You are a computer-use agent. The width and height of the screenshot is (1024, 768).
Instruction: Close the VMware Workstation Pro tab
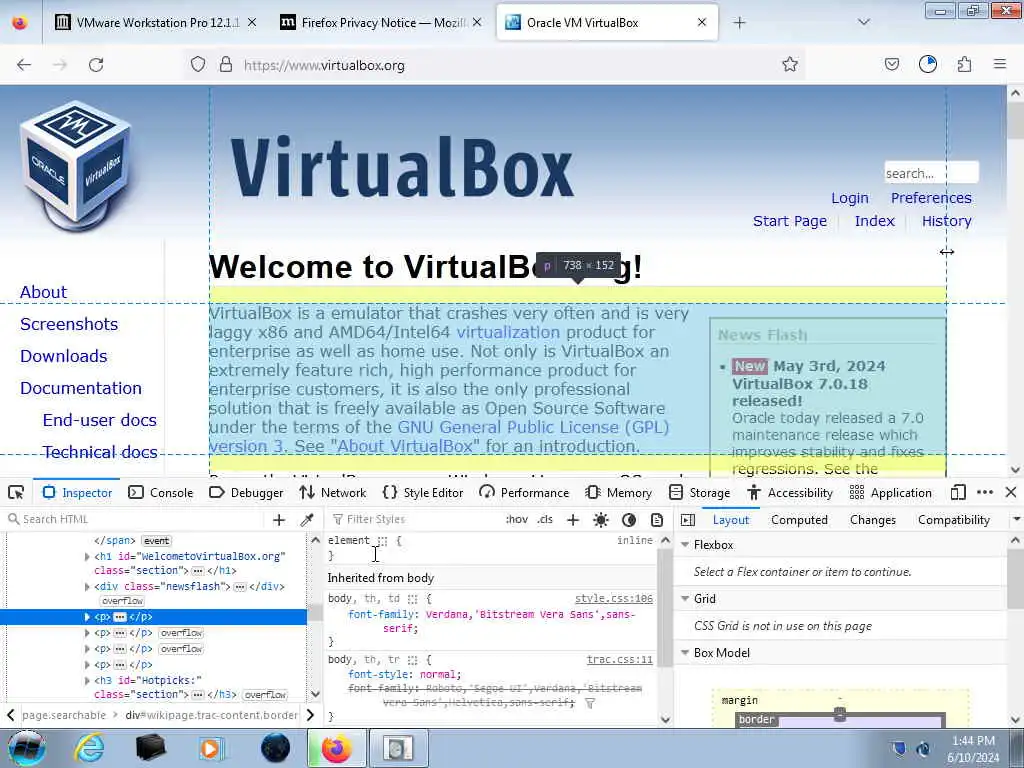252,22
